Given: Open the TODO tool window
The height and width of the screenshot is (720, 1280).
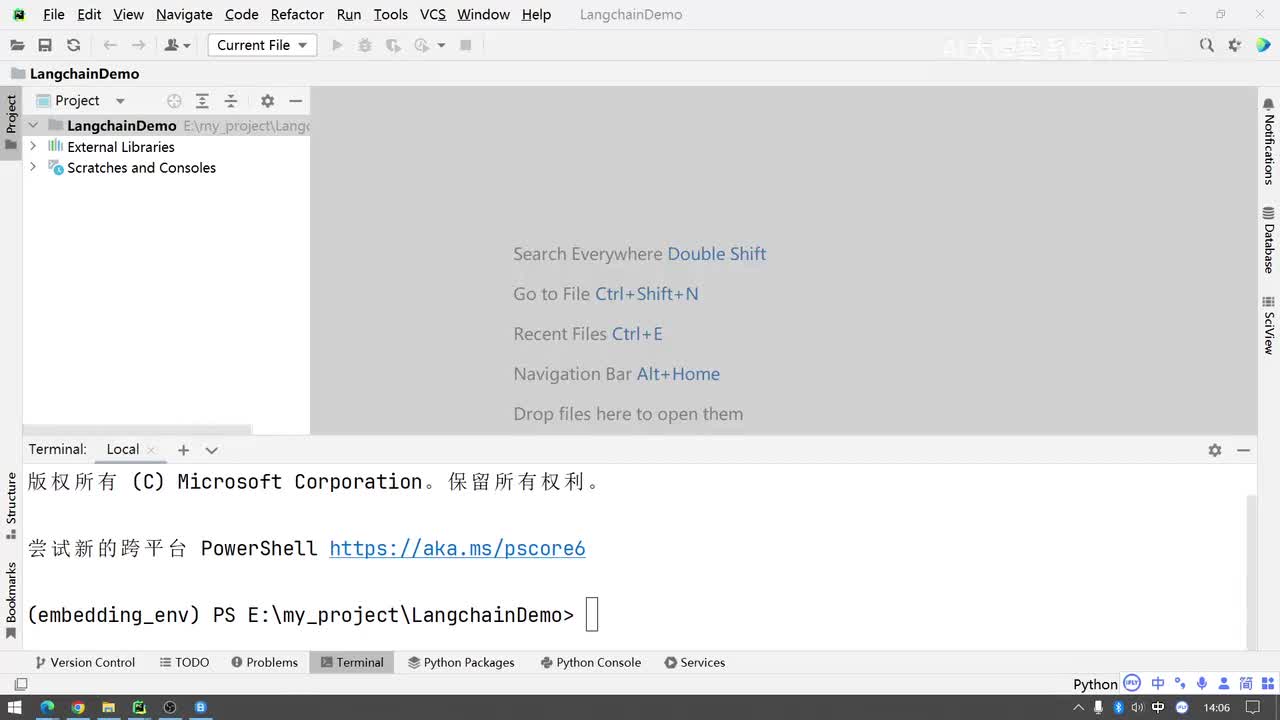Looking at the screenshot, I should pos(184,662).
